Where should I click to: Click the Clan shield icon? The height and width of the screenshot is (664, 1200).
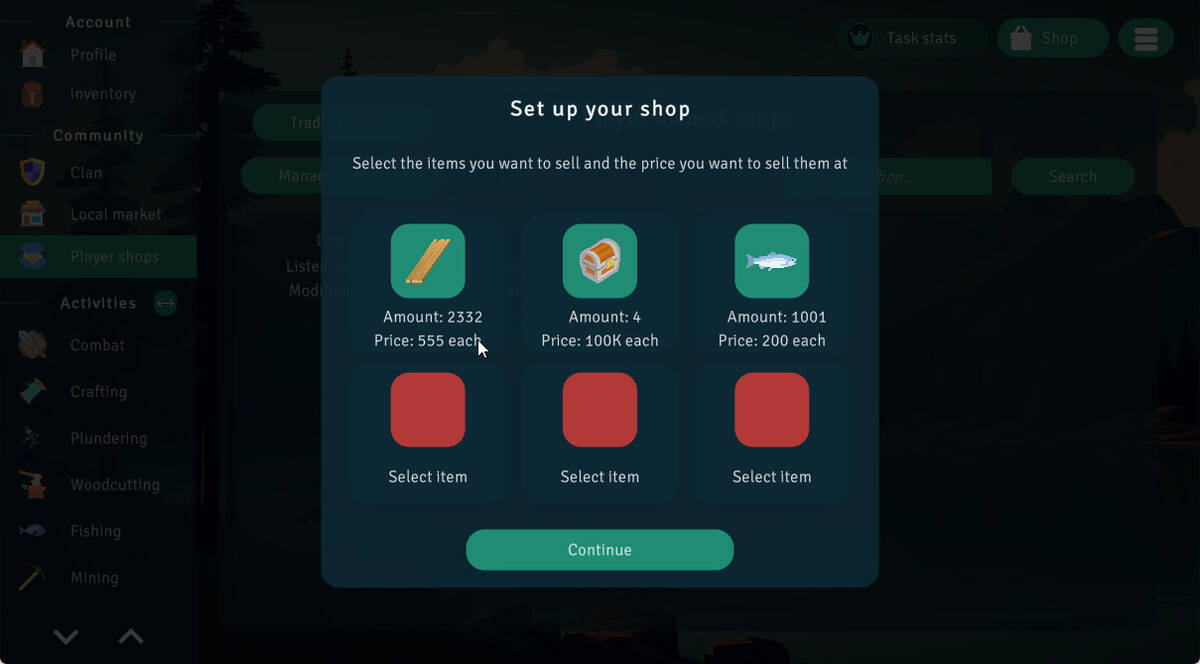pos(33,172)
